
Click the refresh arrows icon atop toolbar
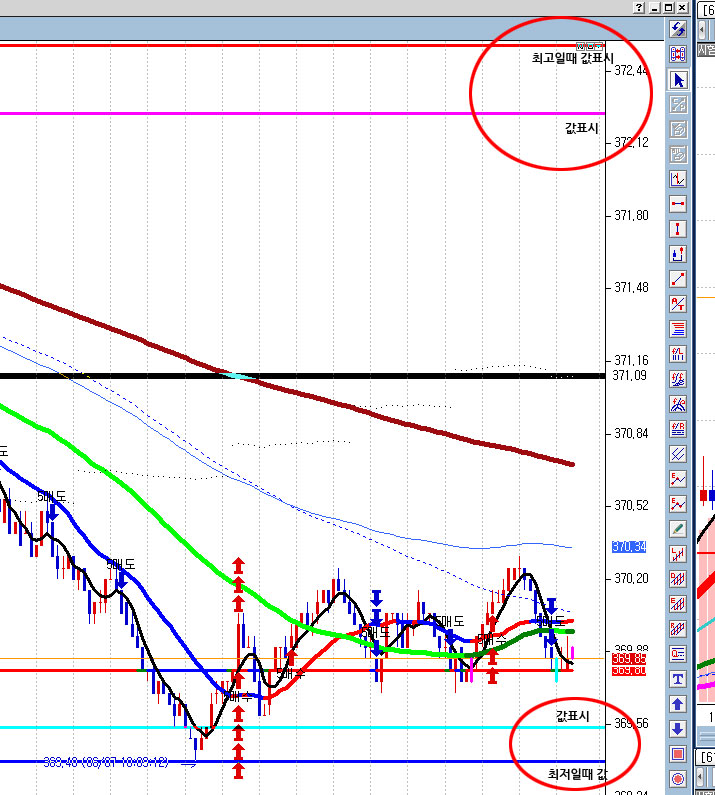[x=678, y=29]
